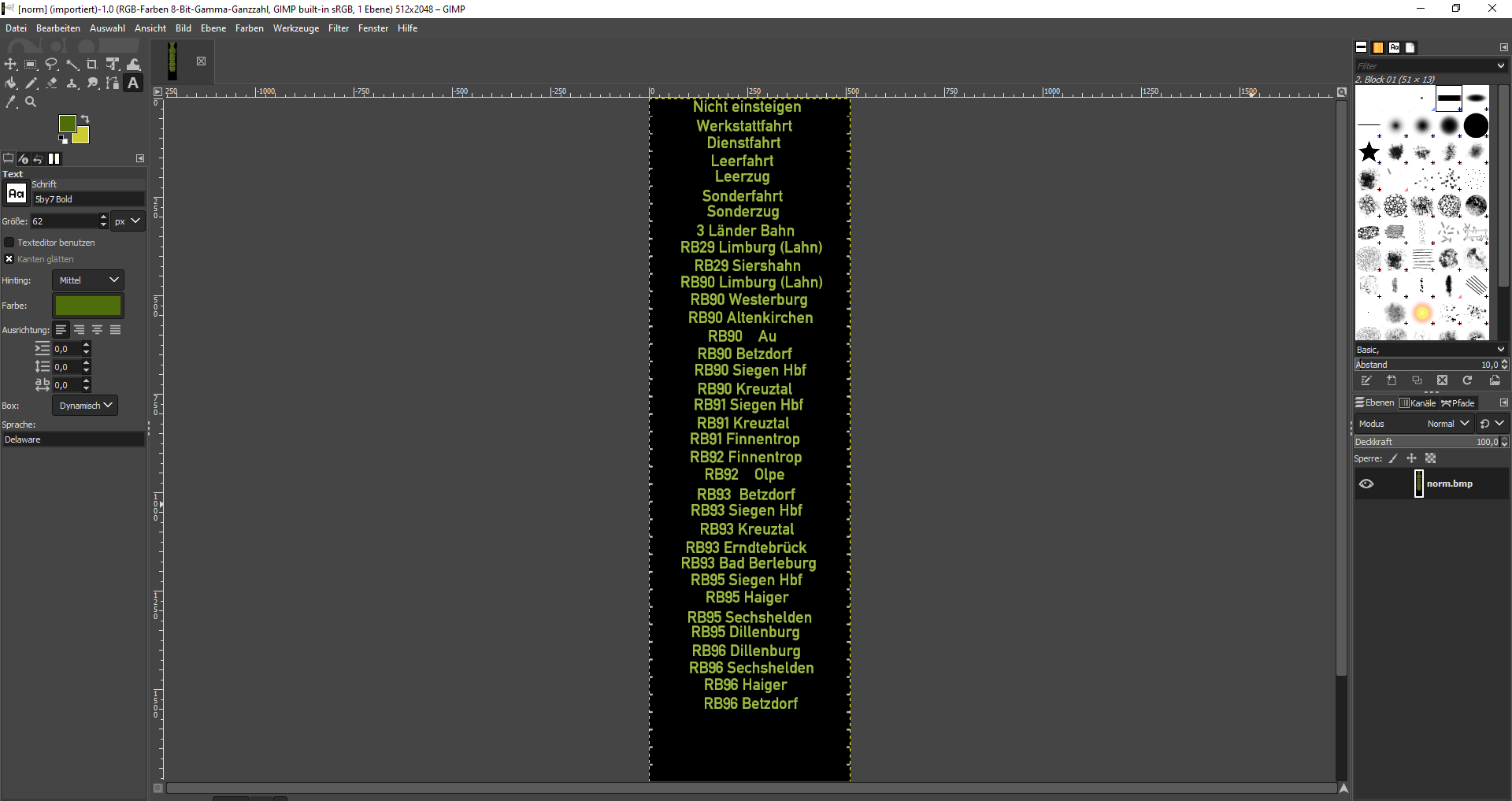Screen dimensions: 1512x801
Task: Open the Fonts tab in brushes dock
Action: click(1395, 47)
